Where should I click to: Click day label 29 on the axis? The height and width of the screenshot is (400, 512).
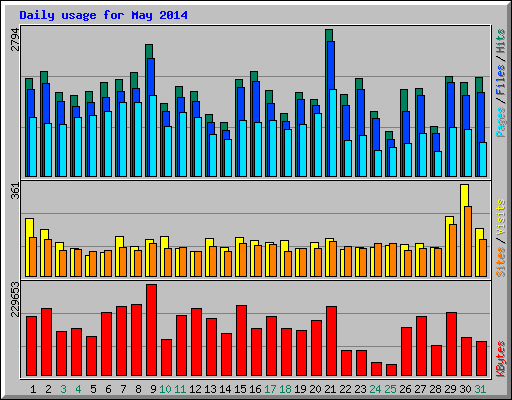click(x=450, y=389)
